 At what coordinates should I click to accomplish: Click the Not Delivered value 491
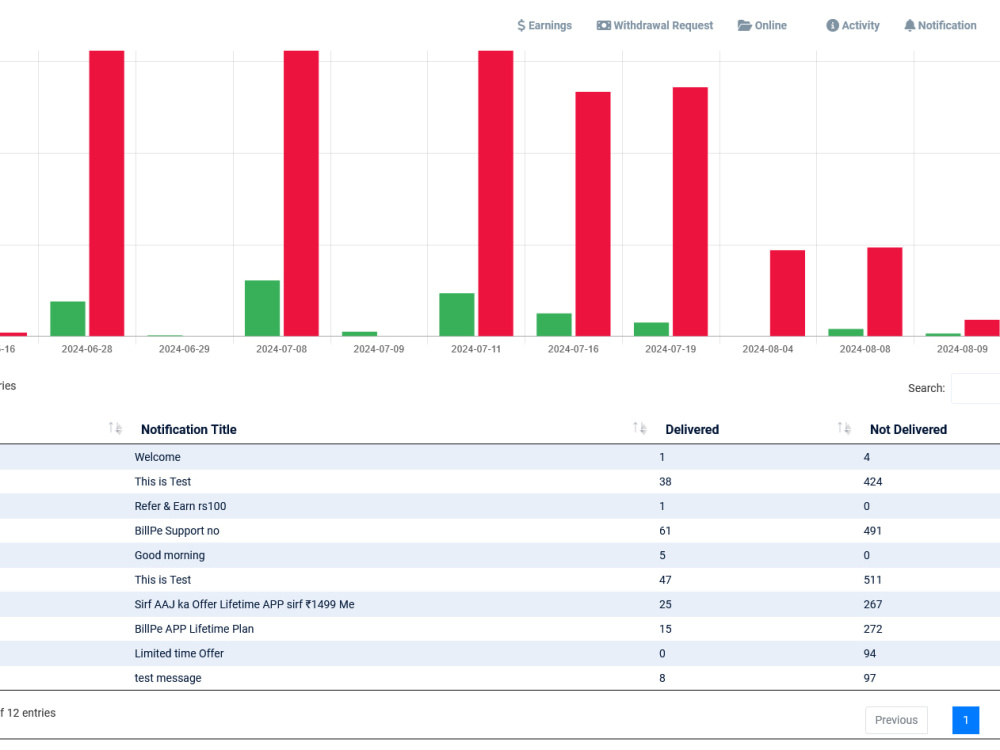point(872,531)
